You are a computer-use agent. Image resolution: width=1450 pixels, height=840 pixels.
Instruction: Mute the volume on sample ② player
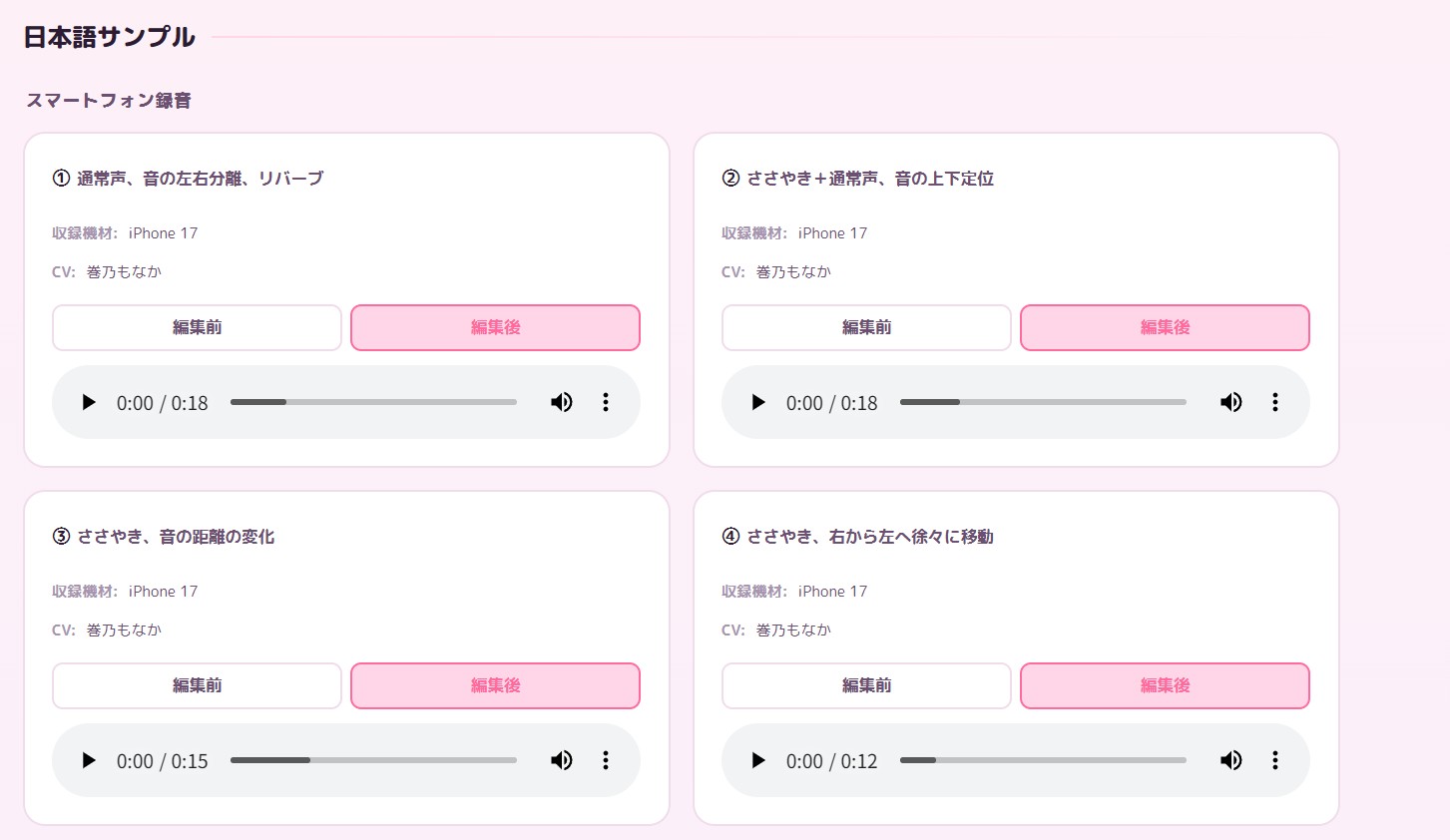coord(1231,402)
